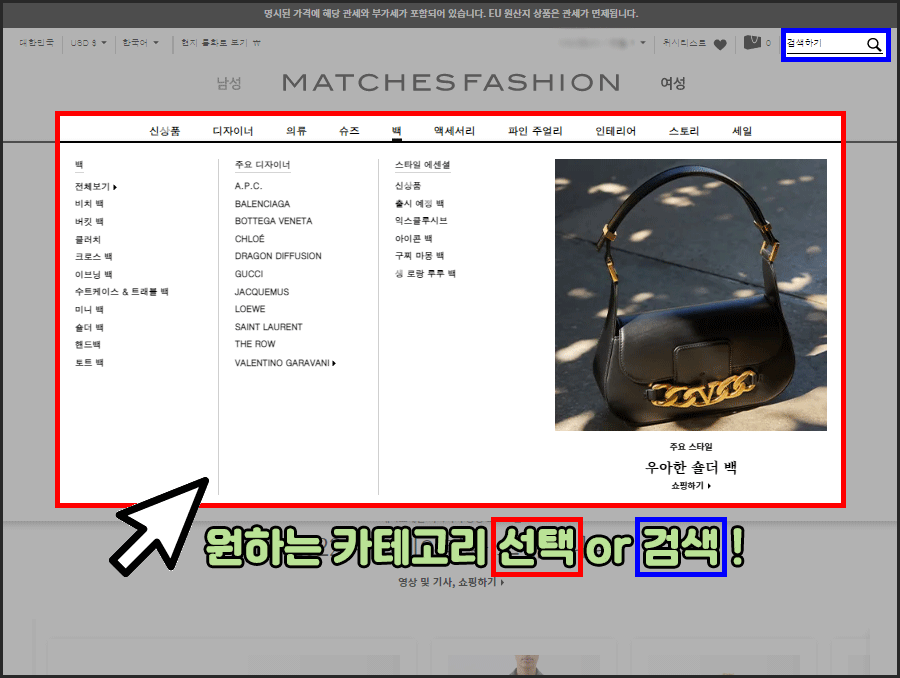The width and height of the screenshot is (900, 678).
Task: Select 수트케이스 & 트래블 백 category
Action: (122, 292)
